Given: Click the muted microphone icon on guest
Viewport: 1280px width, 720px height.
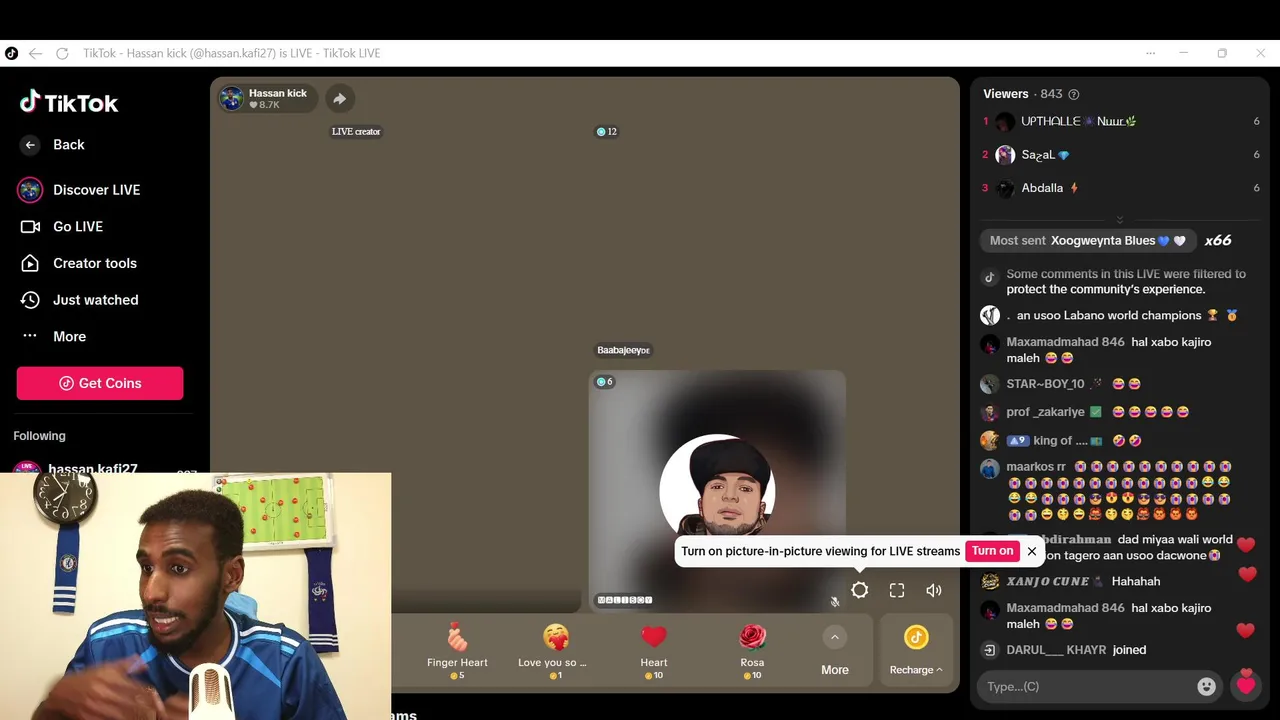Looking at the screenshot, I should point(835,602).
